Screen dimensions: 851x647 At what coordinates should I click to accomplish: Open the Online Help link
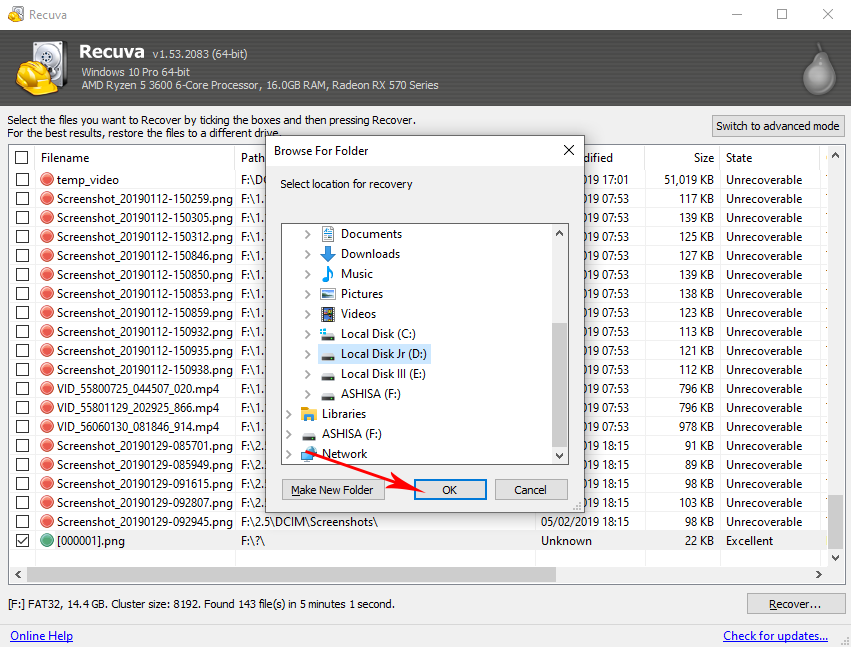click(41, 636)
